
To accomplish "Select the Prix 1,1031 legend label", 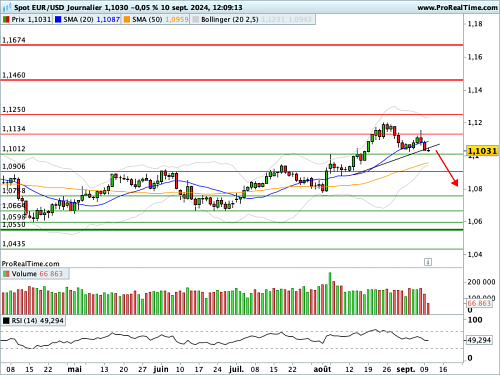I will coord(31,20).
